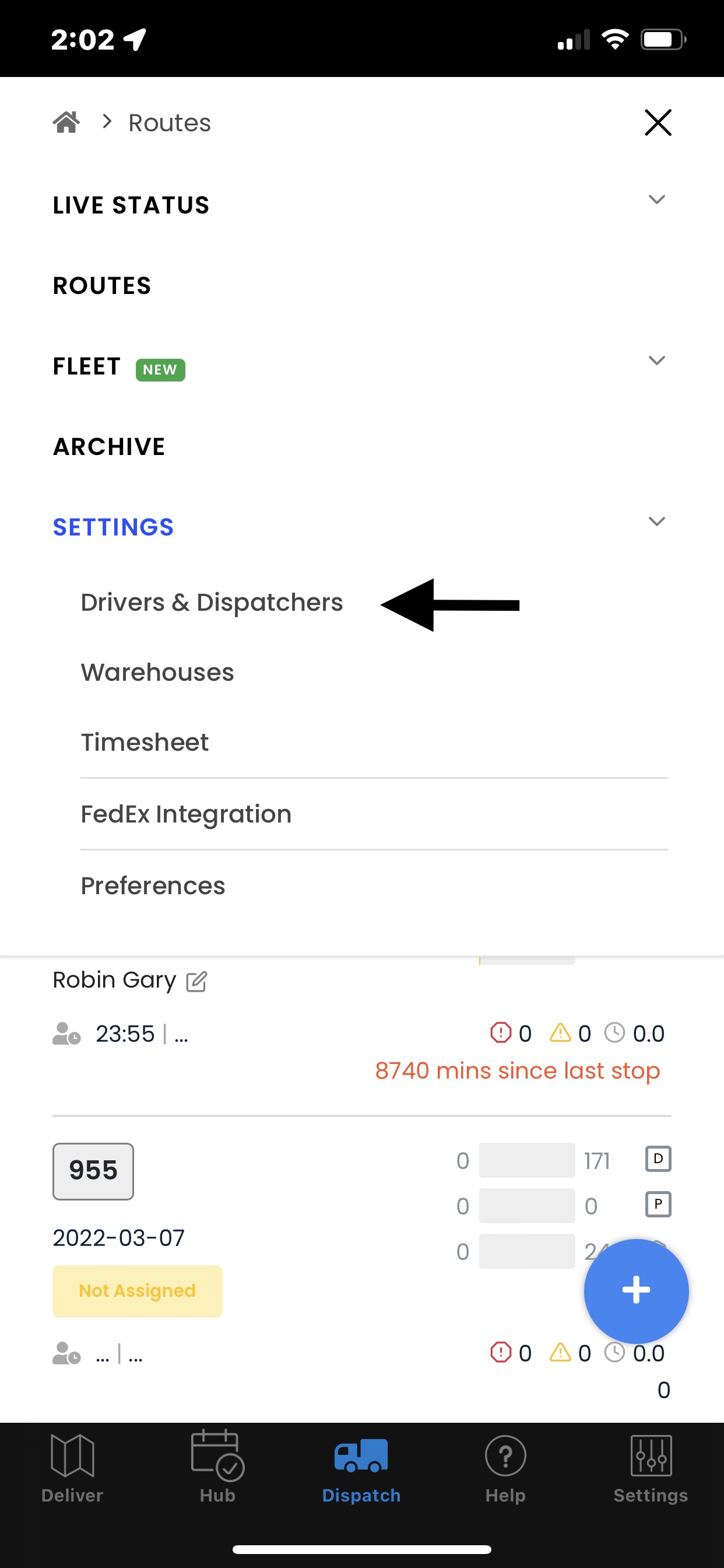Open Drivers & Dispatchers settings
Screen dimensions: 724x1568
212,602
